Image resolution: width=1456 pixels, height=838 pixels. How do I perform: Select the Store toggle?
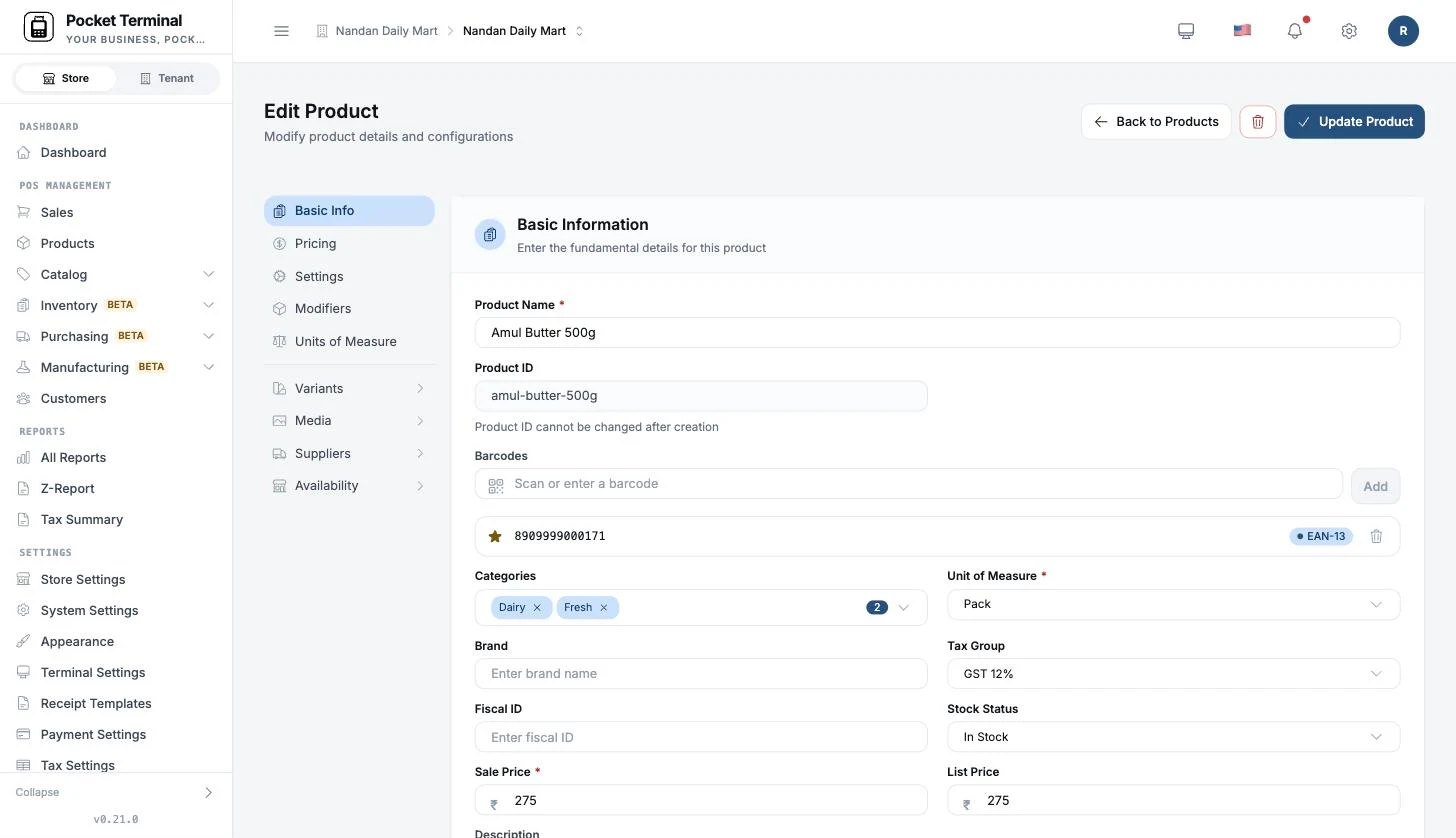pos(66,78)
